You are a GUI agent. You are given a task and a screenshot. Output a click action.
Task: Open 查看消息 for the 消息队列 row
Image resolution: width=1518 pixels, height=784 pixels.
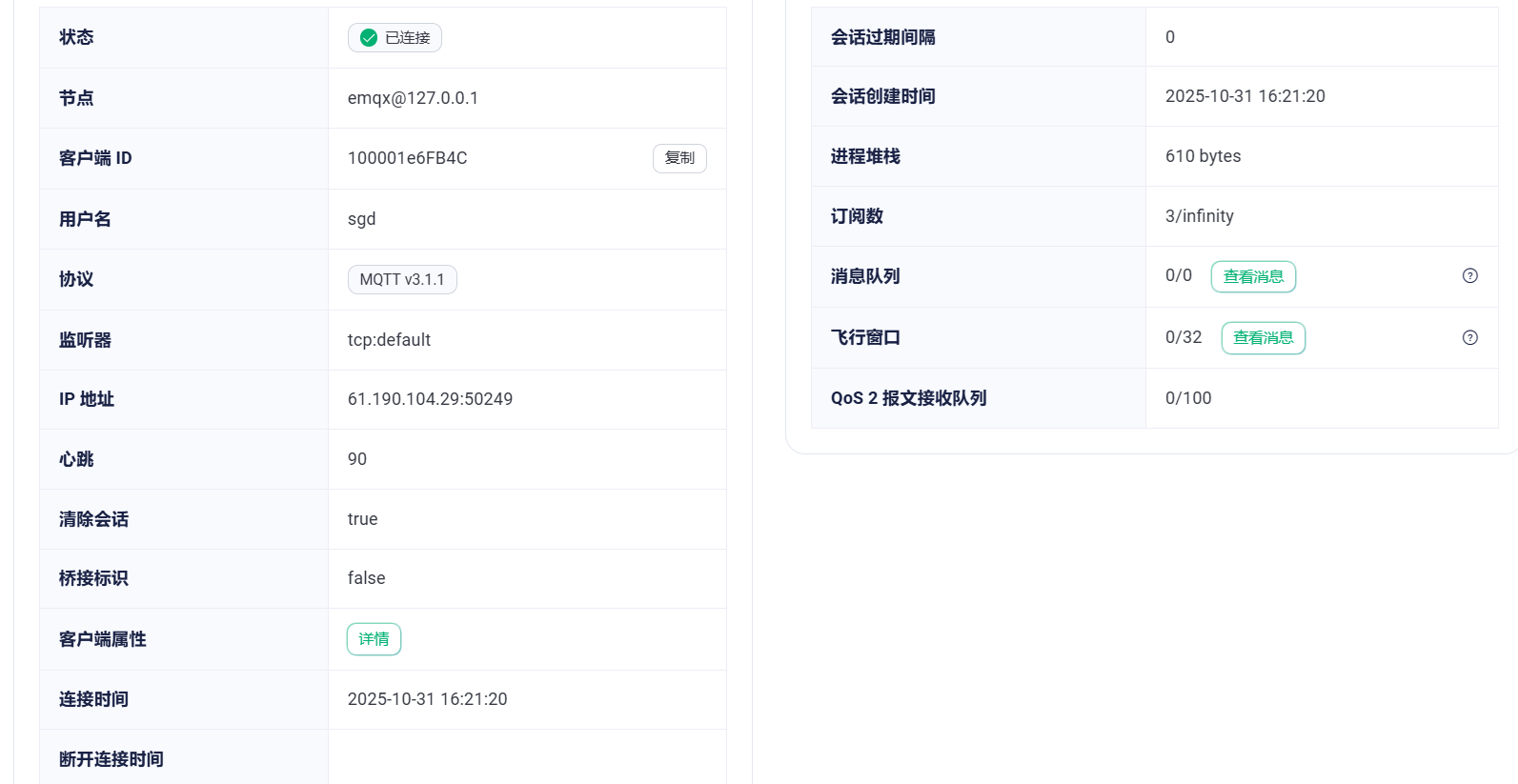point(1252,277)
